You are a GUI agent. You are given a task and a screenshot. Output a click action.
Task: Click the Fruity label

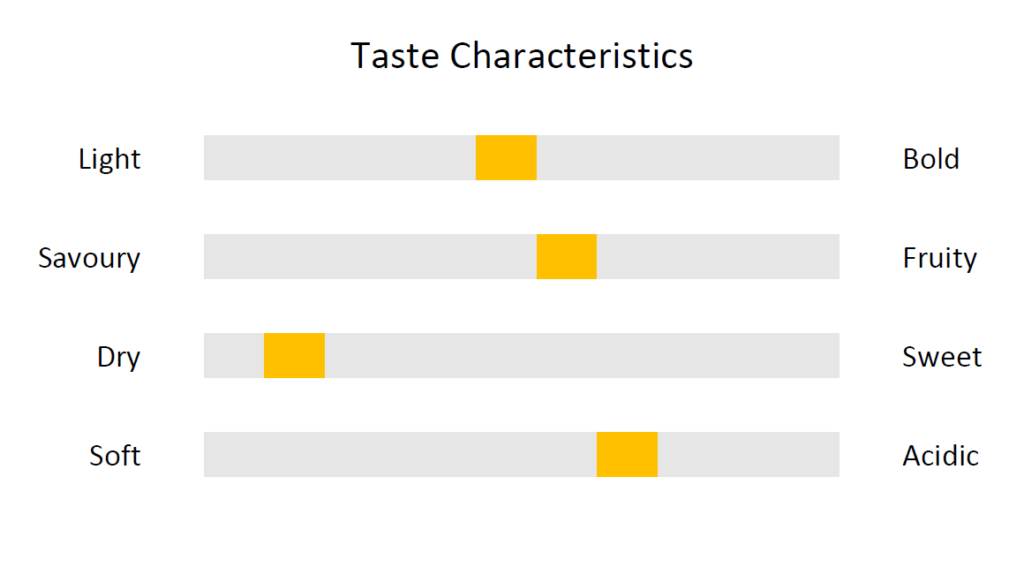(x=940, y=258)
